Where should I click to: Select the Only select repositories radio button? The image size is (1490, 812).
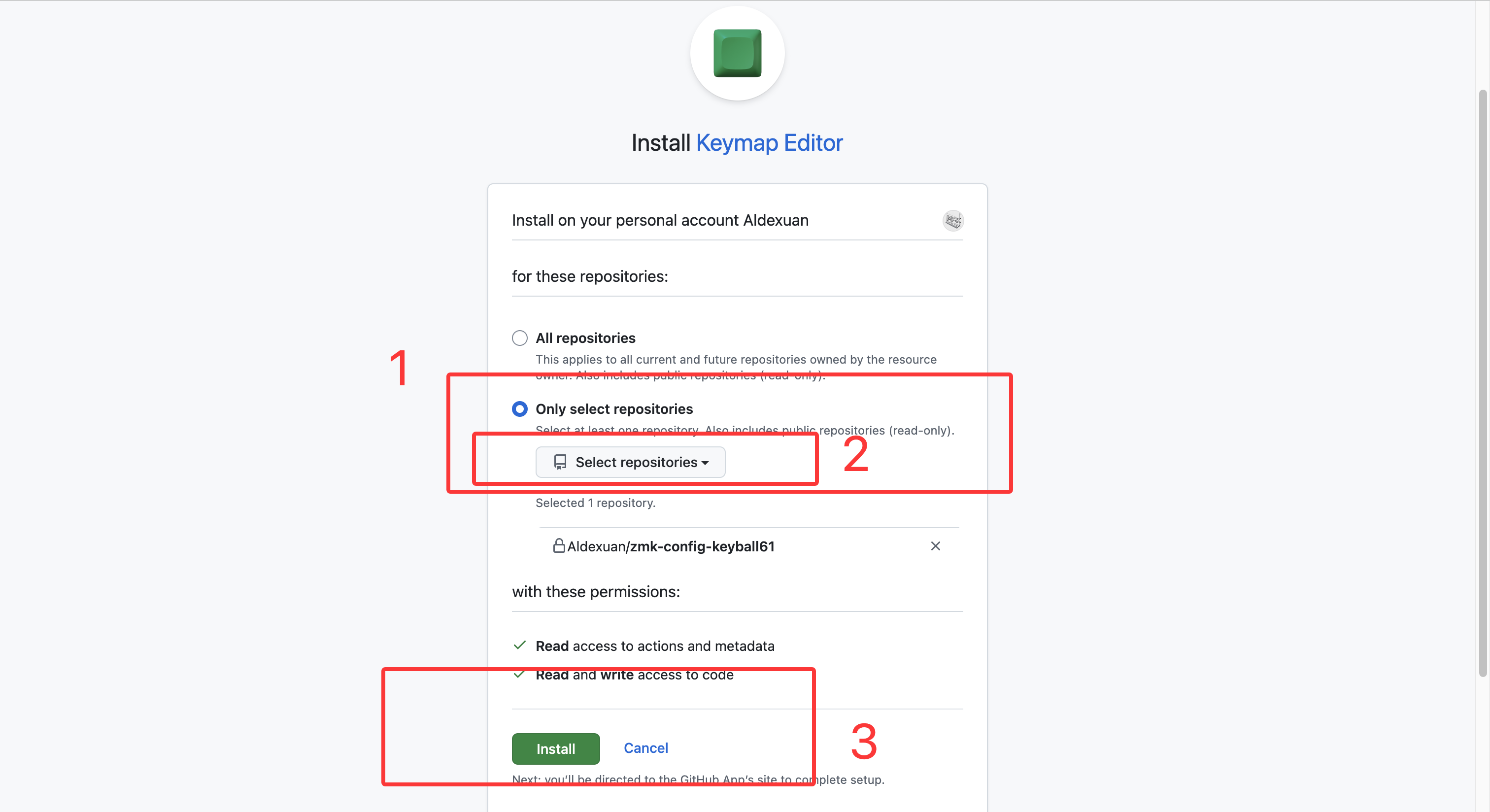[x=519, y=409]
